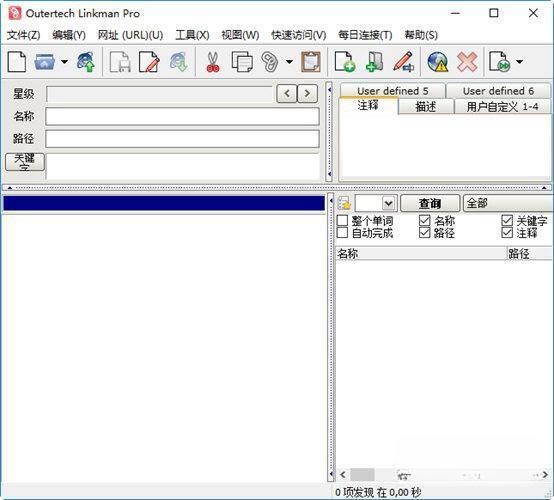Click the search favorites star icon

(344, 204)
